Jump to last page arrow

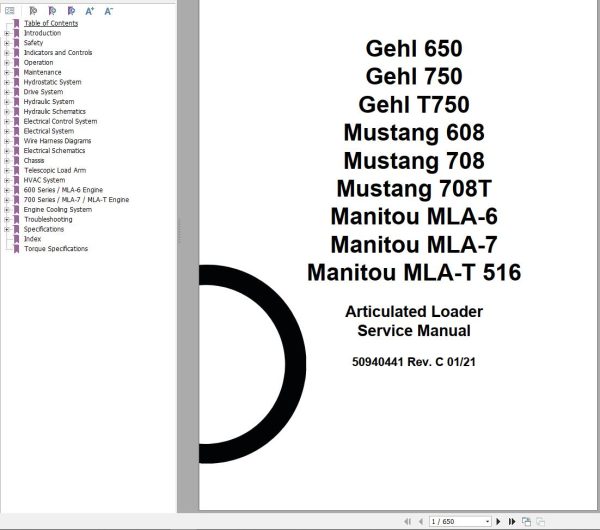coord(512,521)
